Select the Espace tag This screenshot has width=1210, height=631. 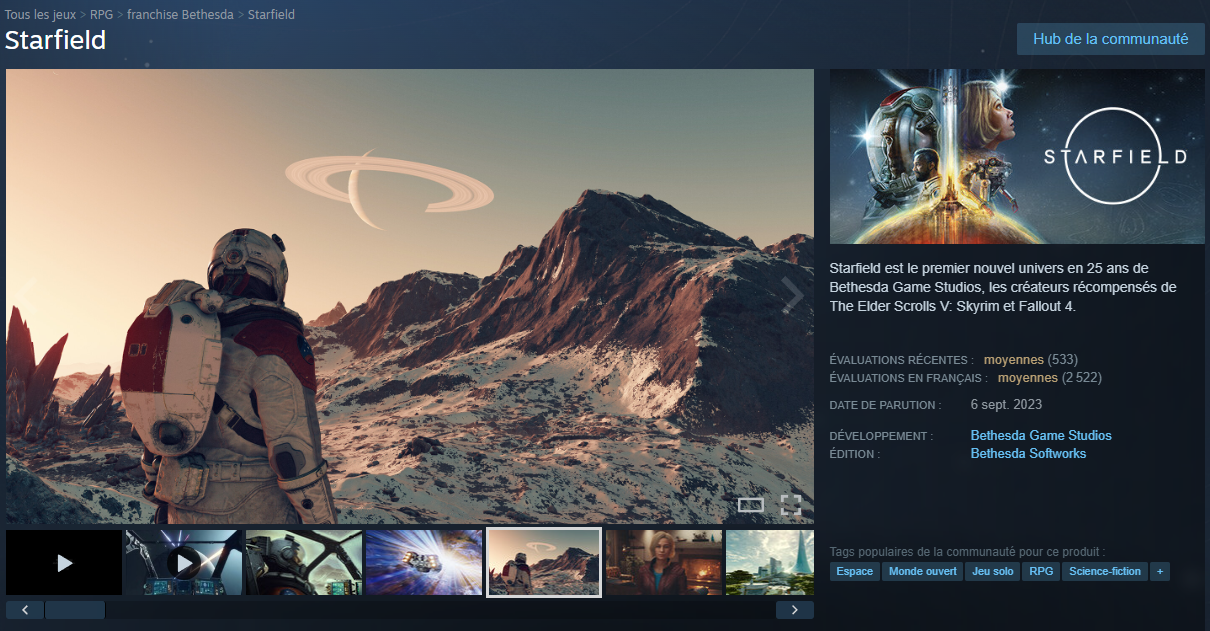click(854, 572)
